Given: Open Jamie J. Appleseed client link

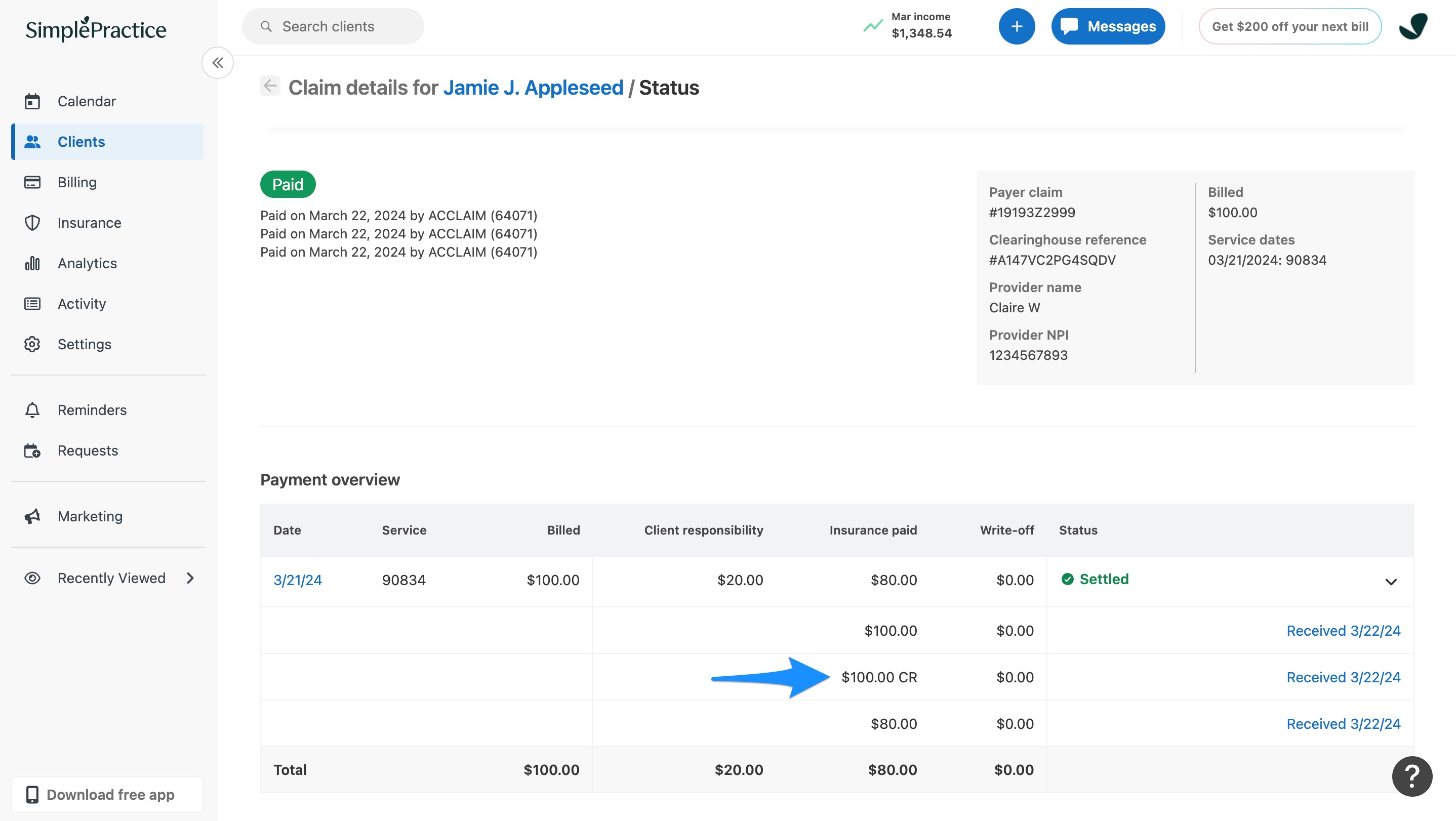Looking at the screenshot, I should (x=533, y=88).
